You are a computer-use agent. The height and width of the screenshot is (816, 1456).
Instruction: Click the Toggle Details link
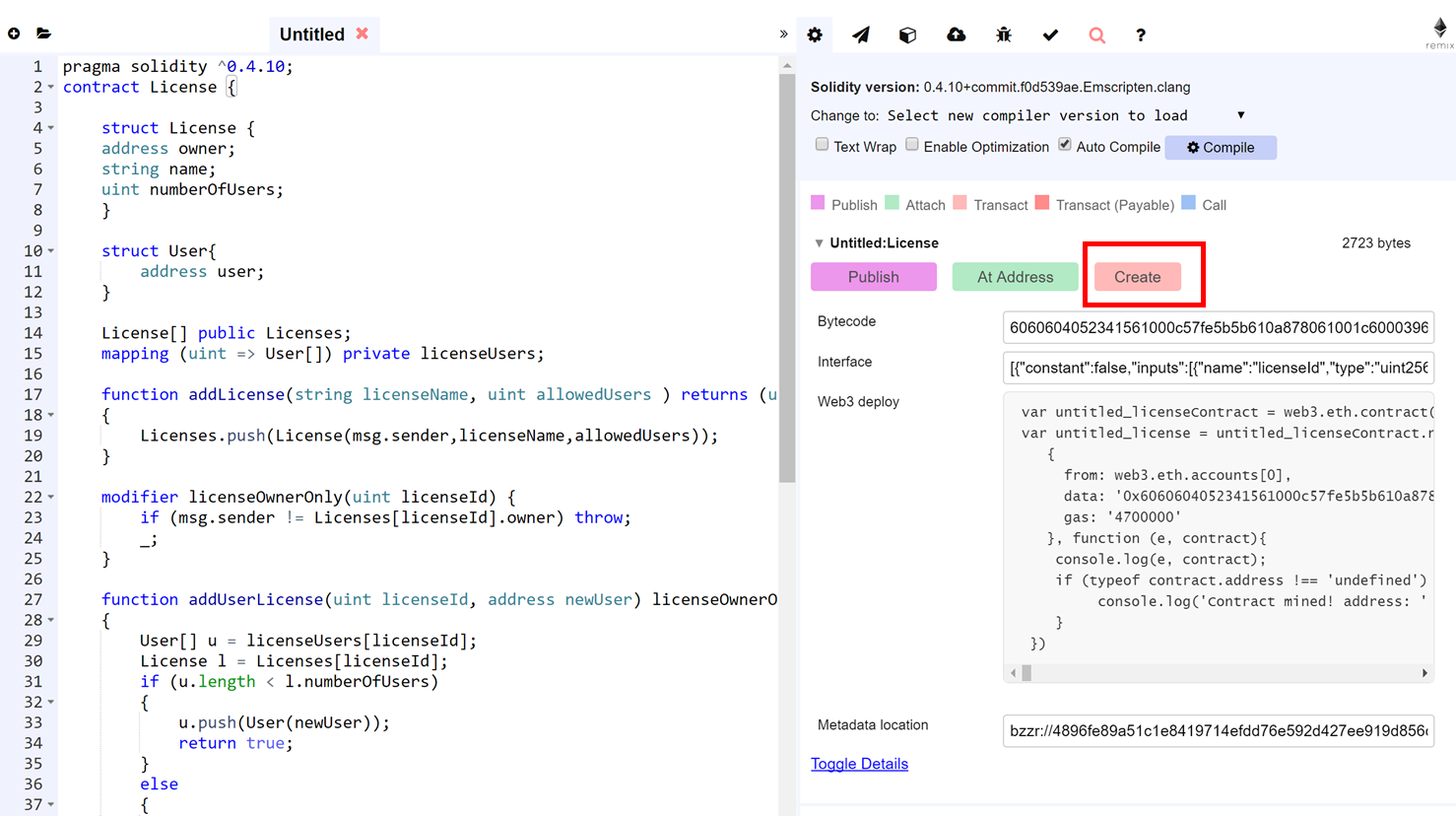click(859, 764)
